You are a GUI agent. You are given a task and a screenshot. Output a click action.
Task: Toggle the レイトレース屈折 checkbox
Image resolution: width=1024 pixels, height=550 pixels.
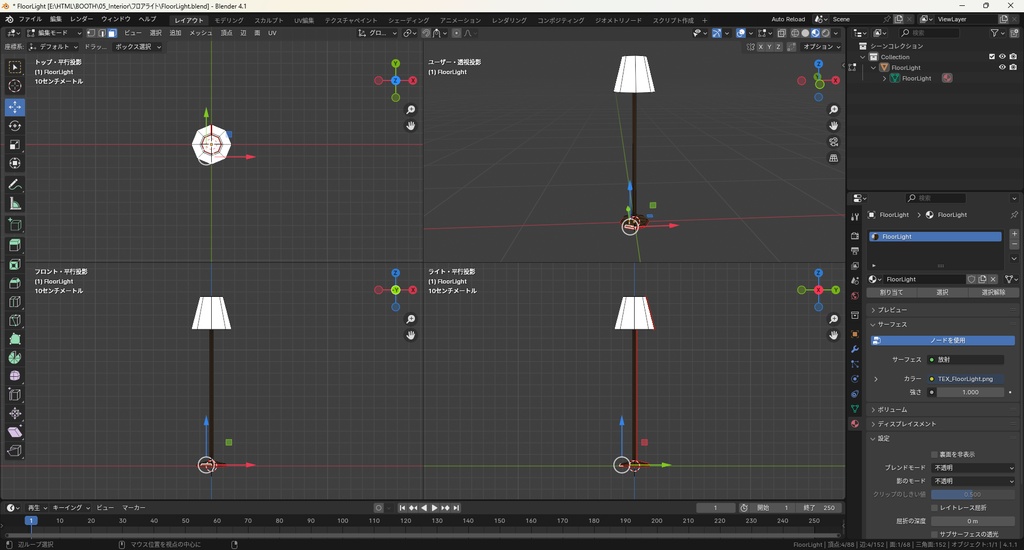[934, 508]
